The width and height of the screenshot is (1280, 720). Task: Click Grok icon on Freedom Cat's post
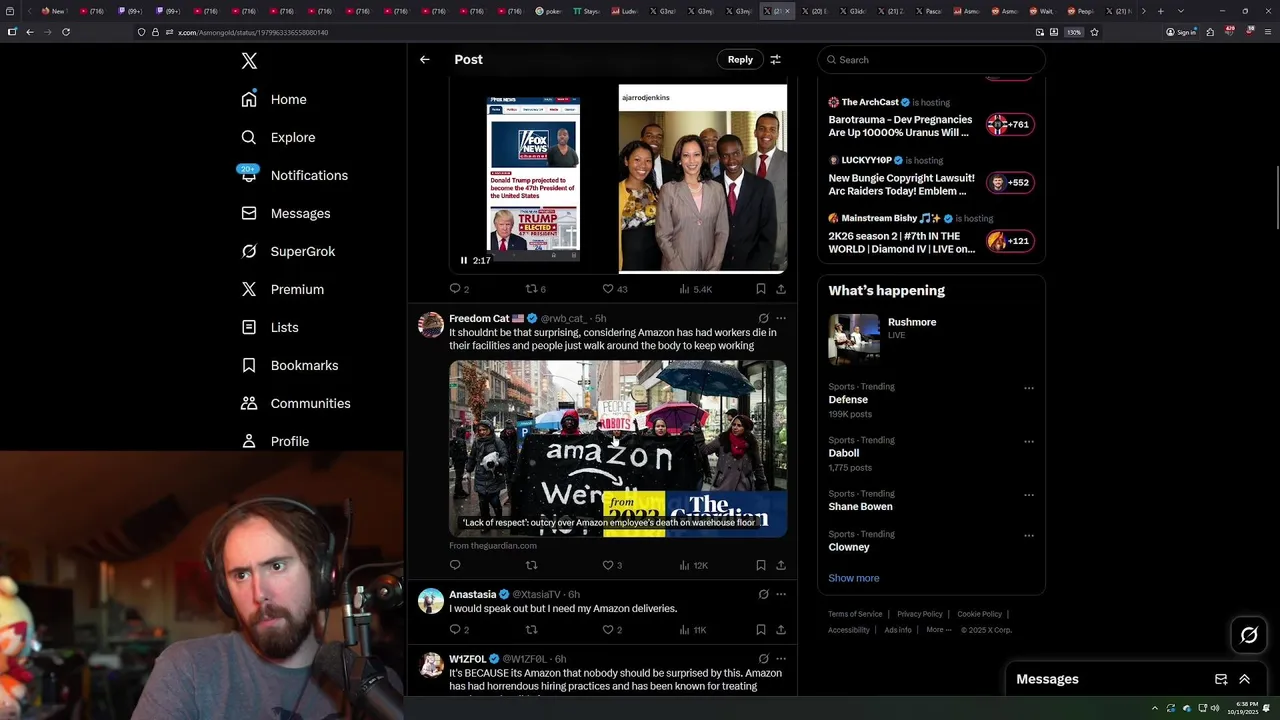click(x=763, y=318)
